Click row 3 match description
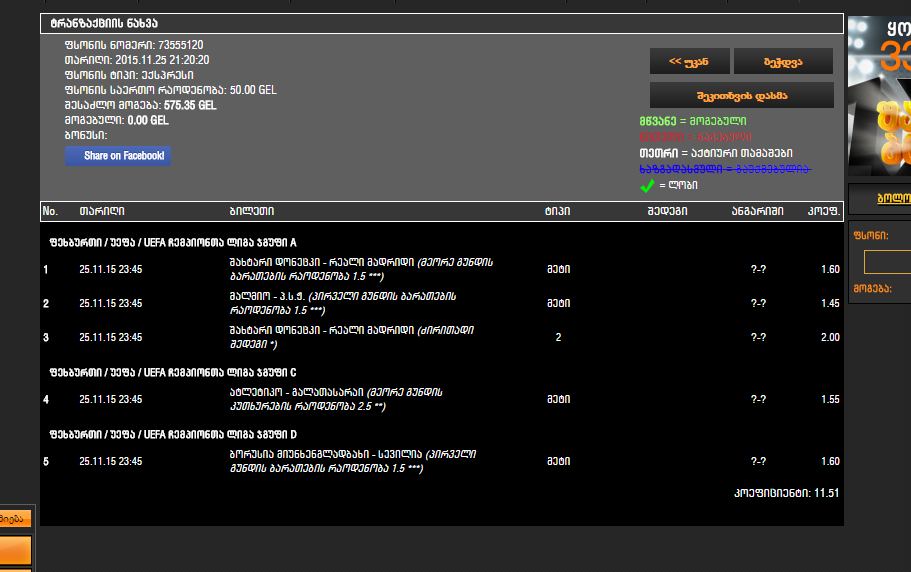Viewport: 911px width, 572px height. 352,337
